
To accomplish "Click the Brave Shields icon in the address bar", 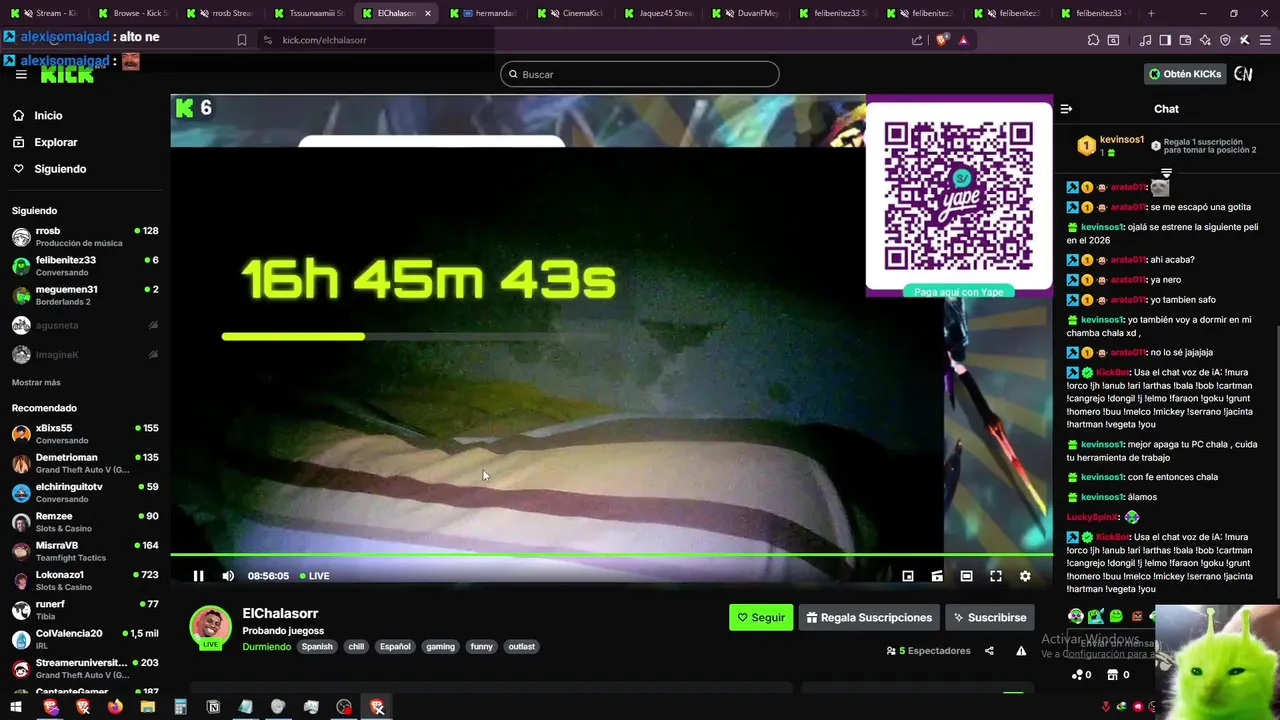I will pyautogui.click(x=941, y=40).
